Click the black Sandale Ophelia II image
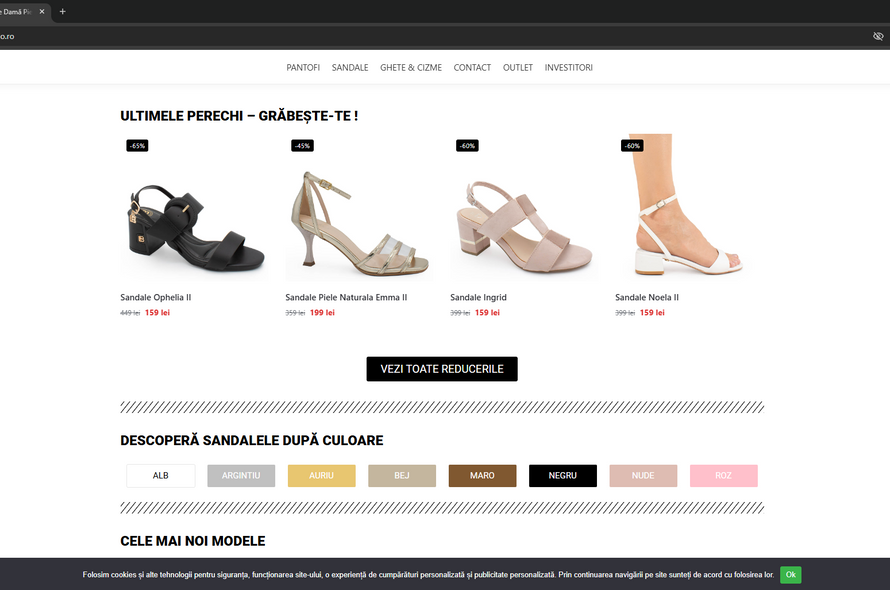The width and height of the screenshot is (890, 590). (x=194, y=210)
